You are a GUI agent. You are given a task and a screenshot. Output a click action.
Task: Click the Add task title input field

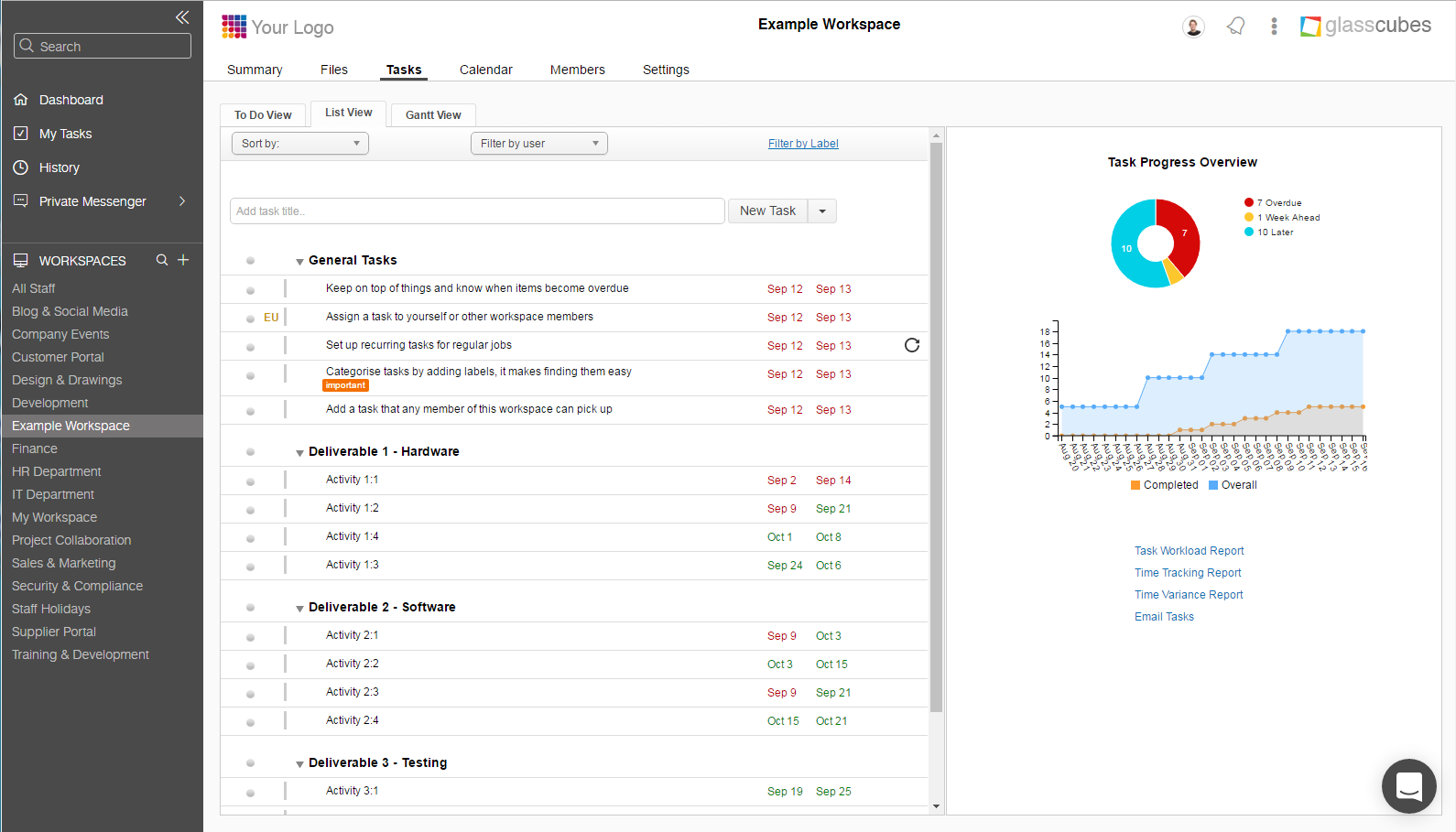[477, 211]
